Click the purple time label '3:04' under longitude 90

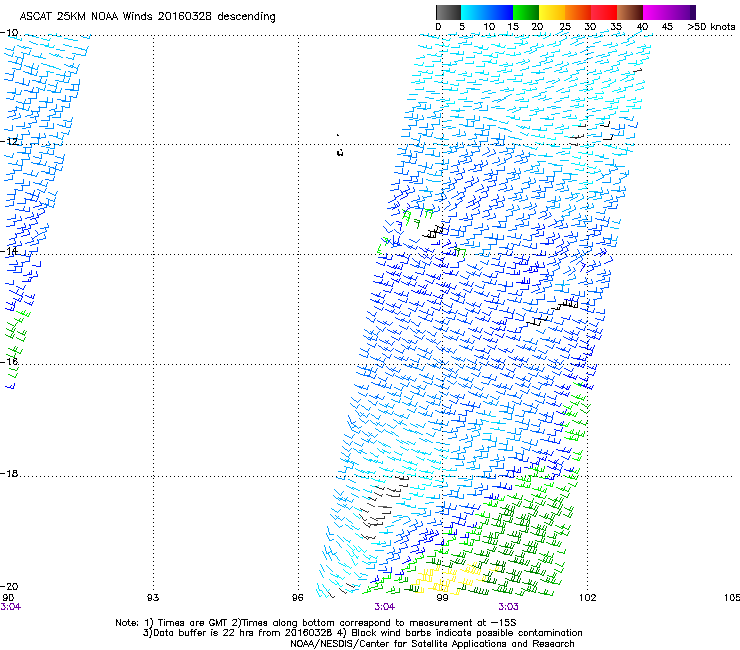click(x=10, y=607)
